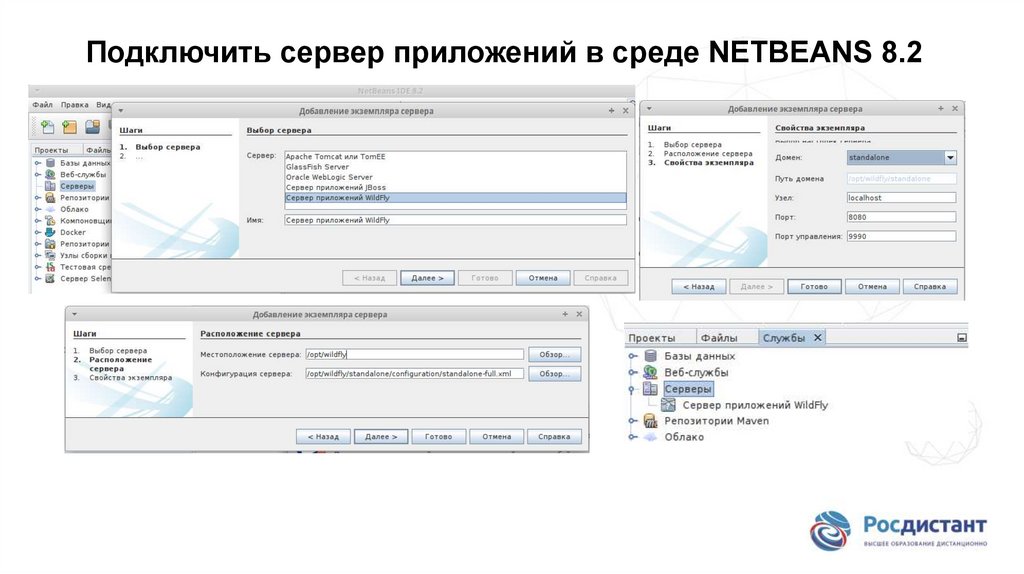The height and width of the screenshot is (574, 1024).
Task: Expand the Сервер Selenium tree node
Action: (38, 278)
